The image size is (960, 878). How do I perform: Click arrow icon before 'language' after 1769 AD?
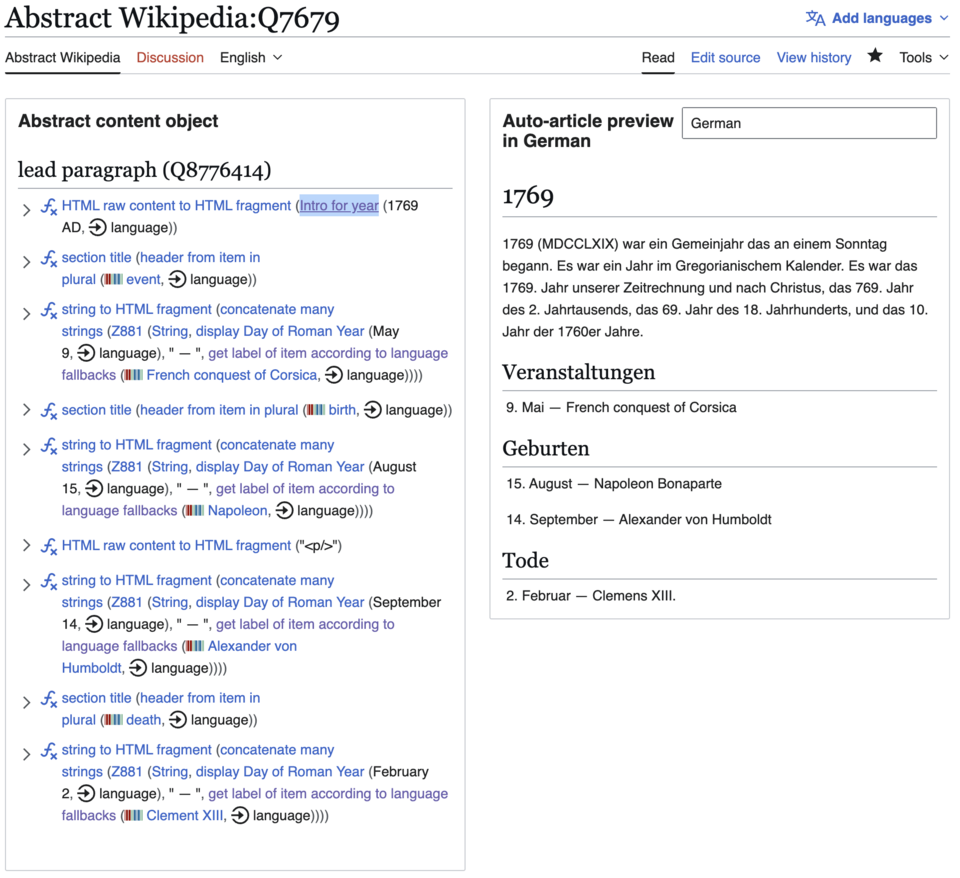[x=97, y=228]
